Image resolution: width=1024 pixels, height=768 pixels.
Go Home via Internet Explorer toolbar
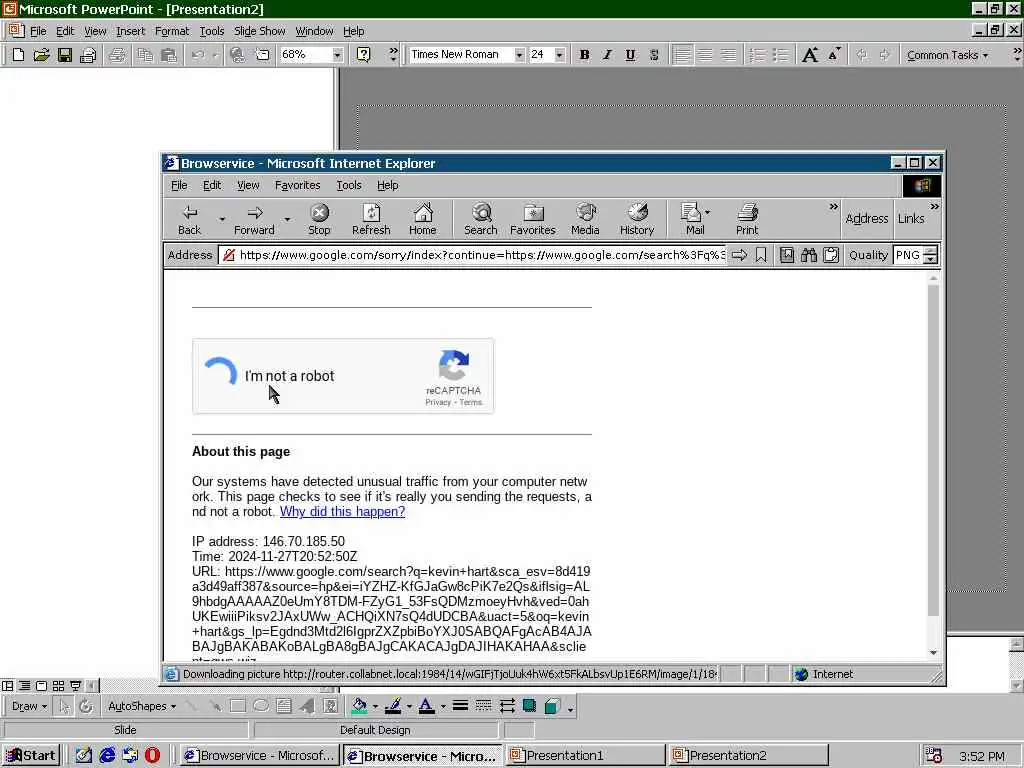click(423, 219)
